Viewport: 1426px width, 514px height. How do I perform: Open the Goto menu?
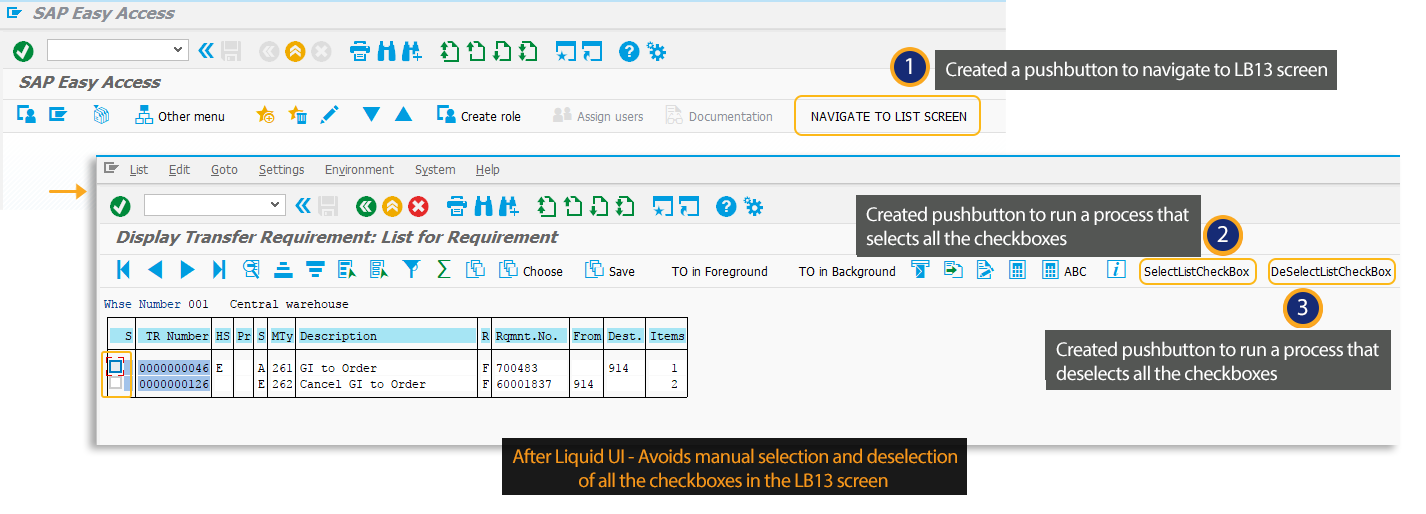pos(224,170)
